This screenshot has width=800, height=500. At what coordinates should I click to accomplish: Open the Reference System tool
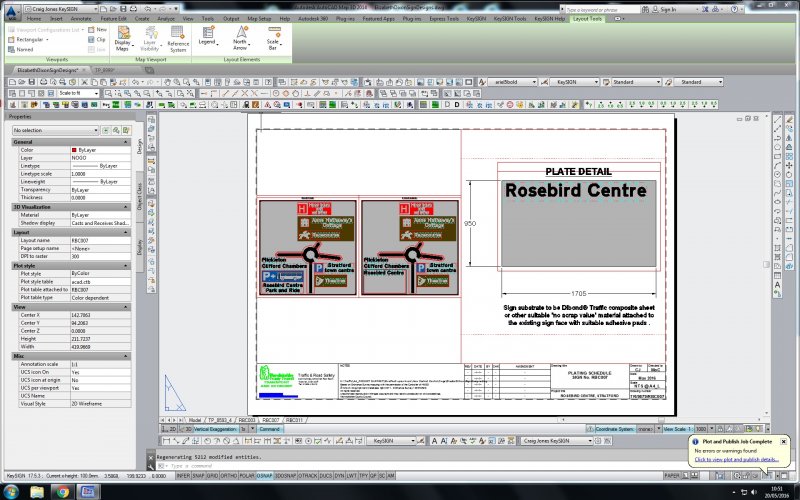tap(178, 39)
